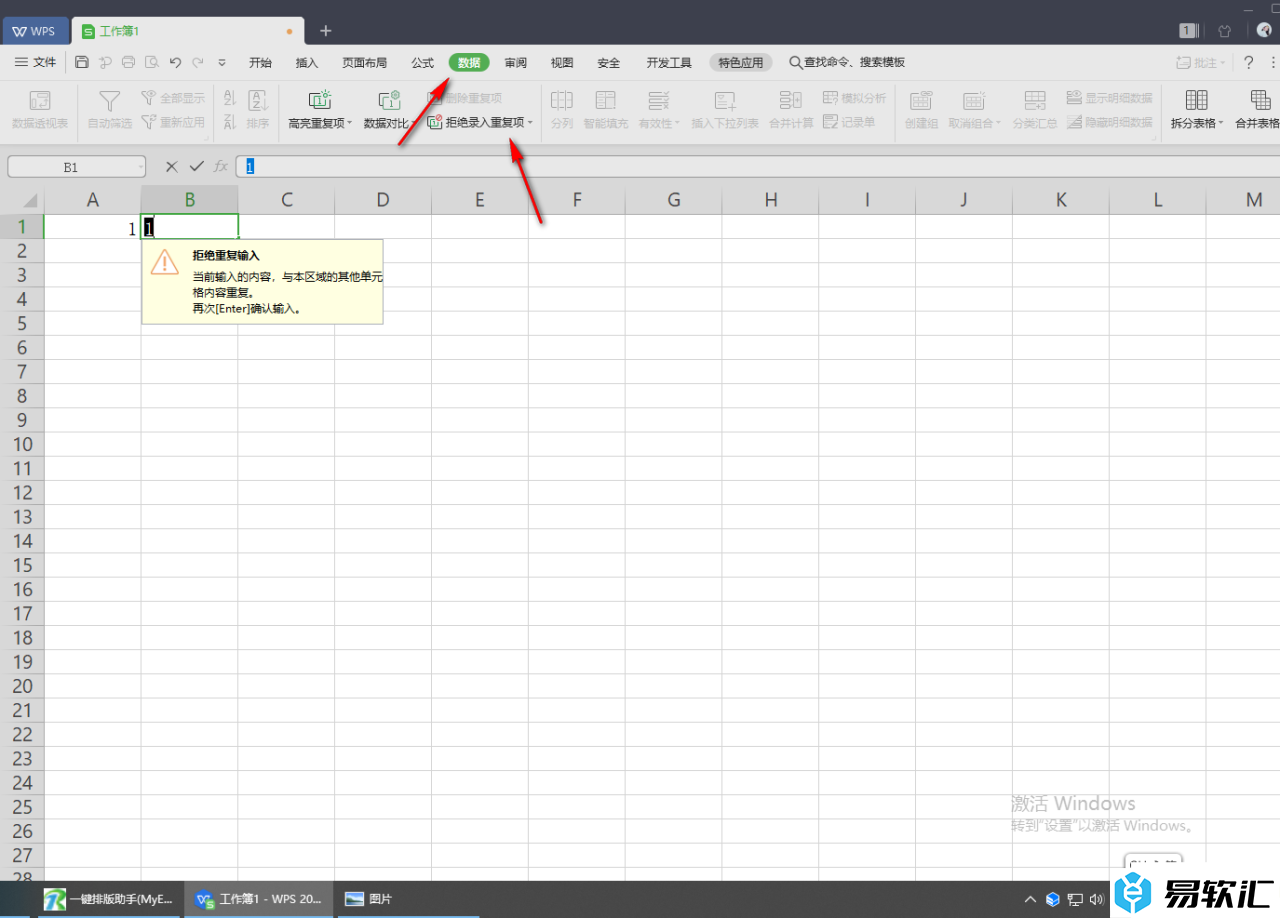Viewport: 1280px width, 918px height.
Task: Open the Name Box dropdown arrow
Action: (x=141, y=167)
